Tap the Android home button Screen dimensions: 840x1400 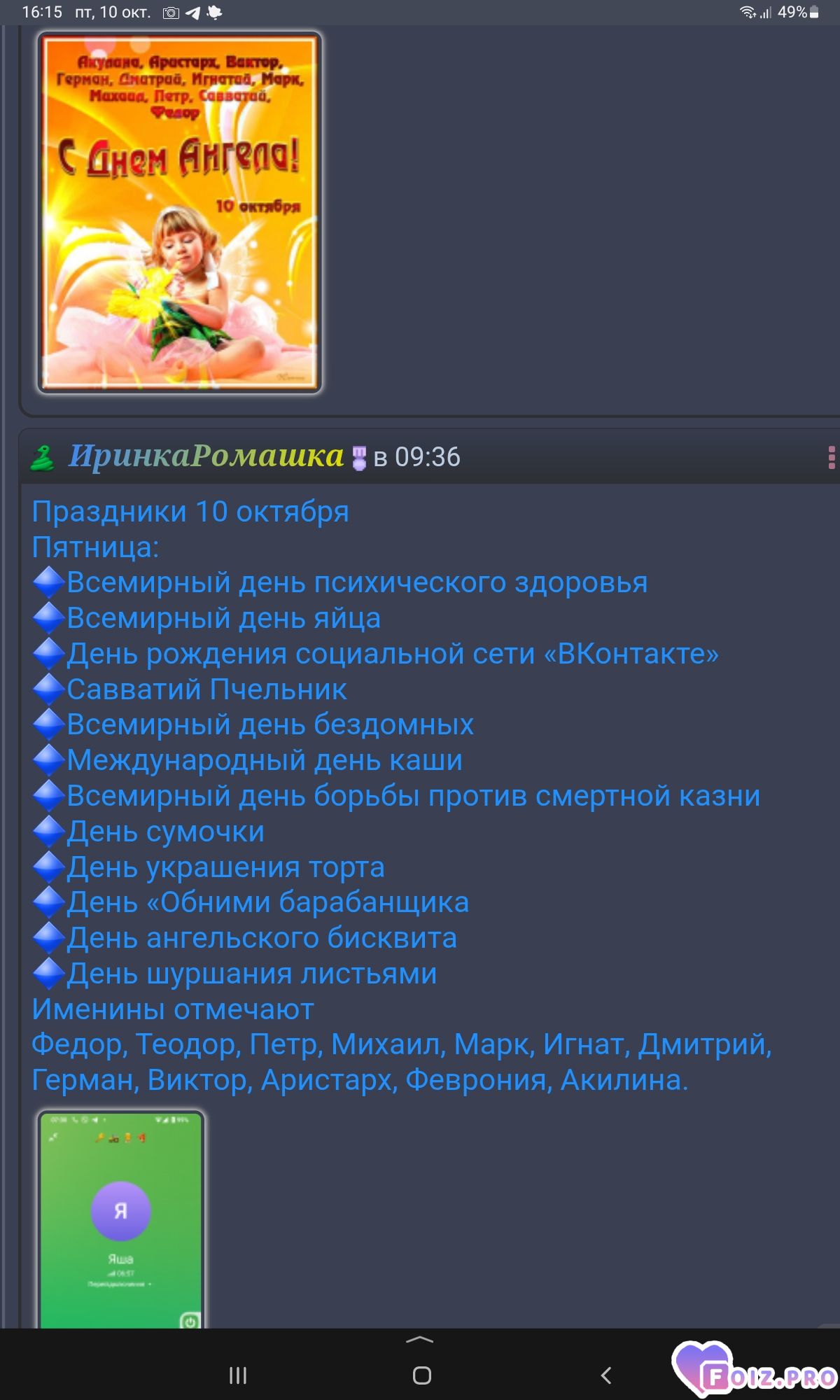[x=421, y=1375]
